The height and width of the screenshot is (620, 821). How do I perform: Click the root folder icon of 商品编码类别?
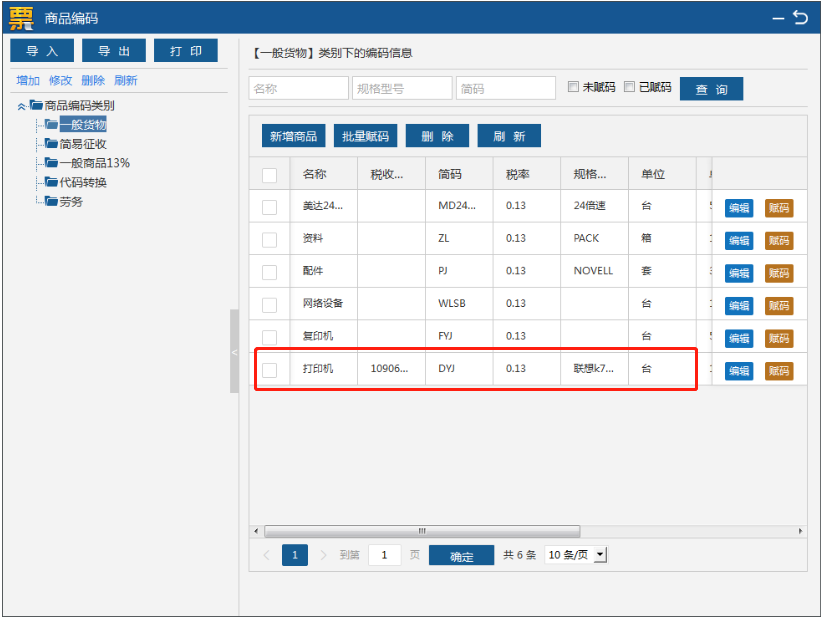tap(36, 105)
